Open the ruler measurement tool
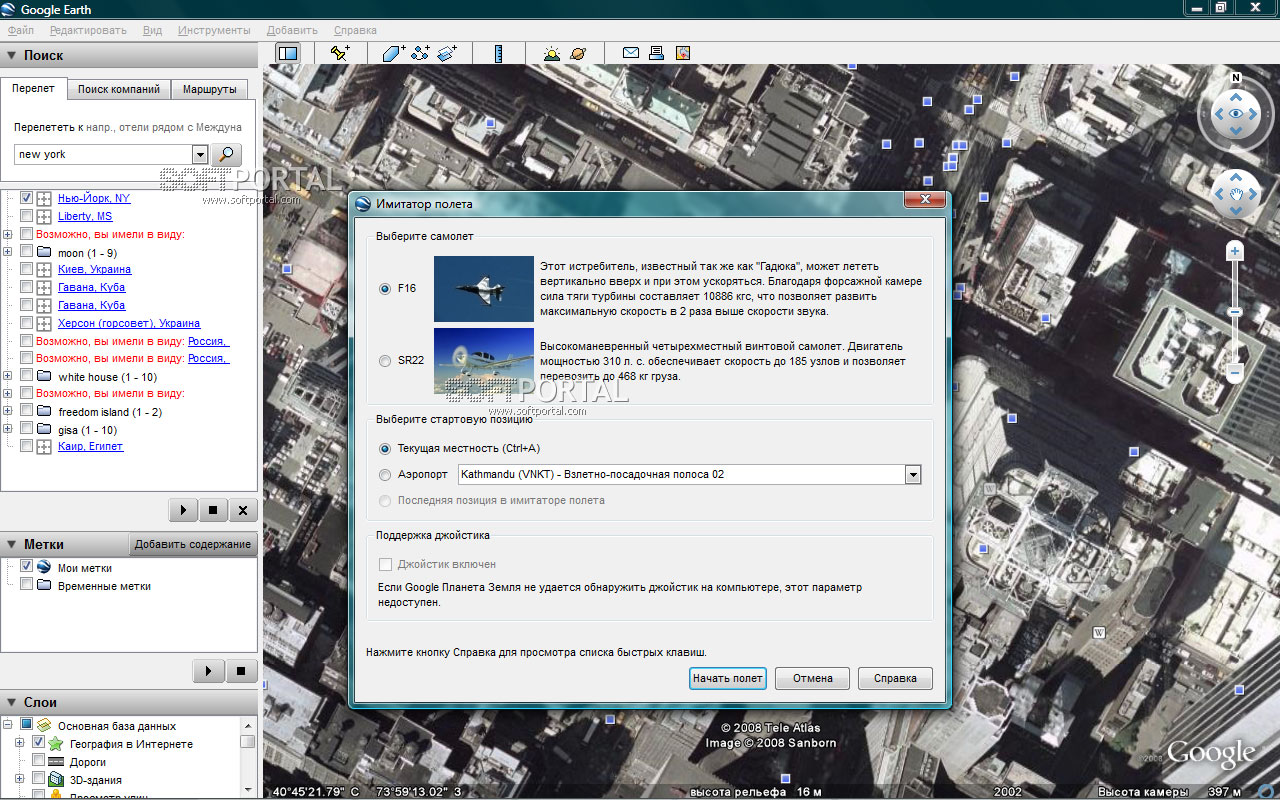This screenshot has width=1280, height=800. click(x=498, y=53)
